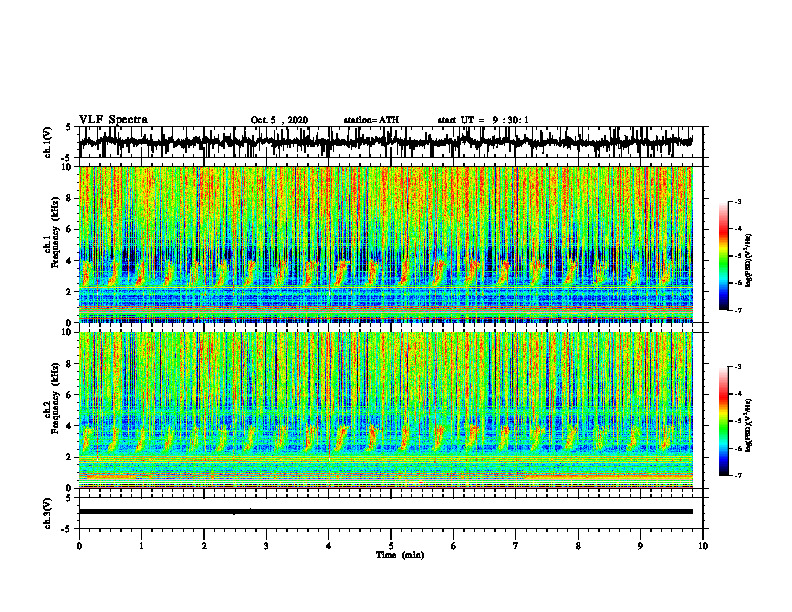Click time axis tick label "0"

click(x=79, y=546)
